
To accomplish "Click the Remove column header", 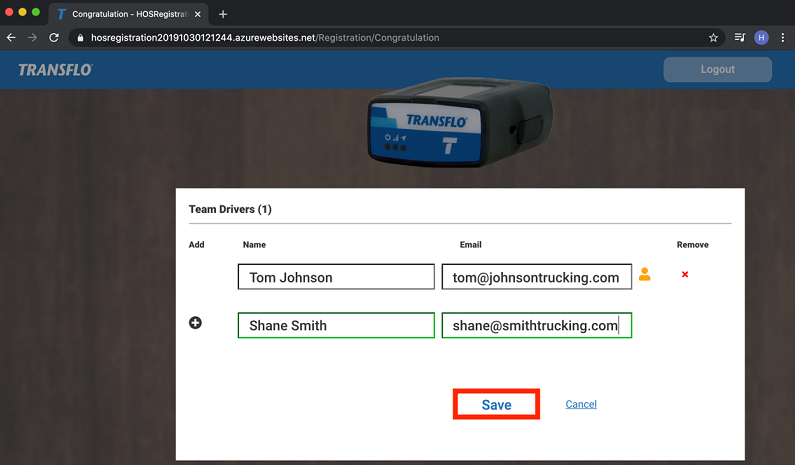I will [x=693, y=244].
